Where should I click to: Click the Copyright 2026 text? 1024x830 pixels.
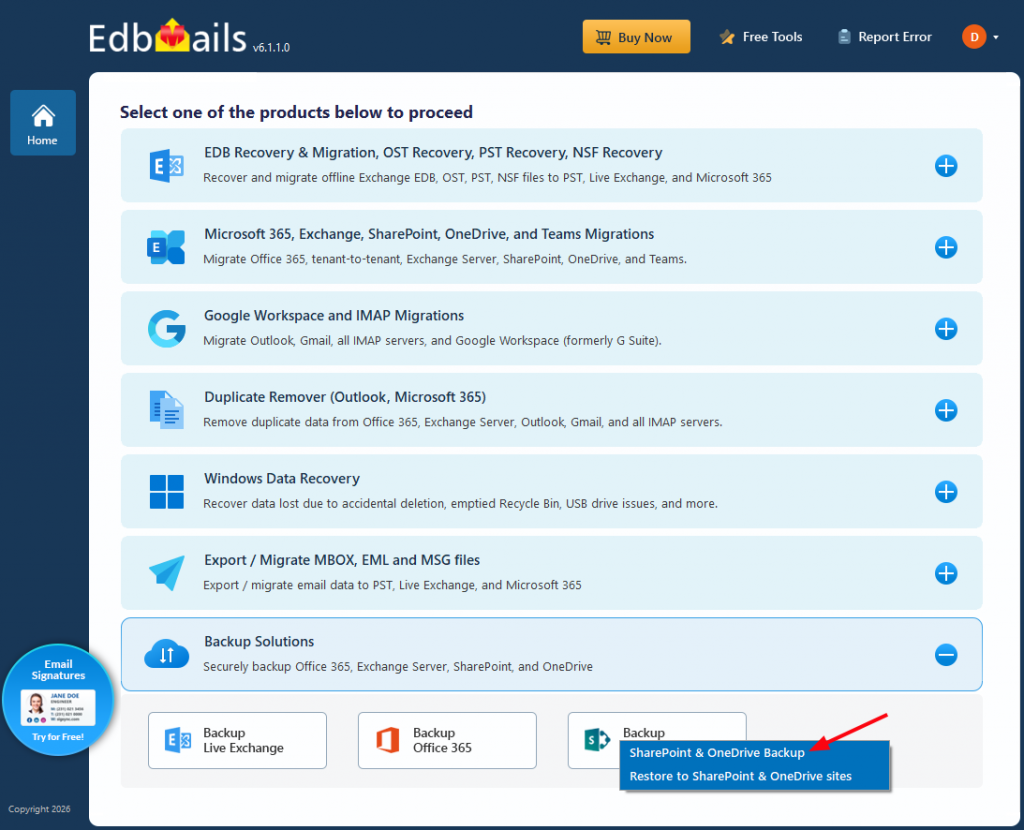39,809
